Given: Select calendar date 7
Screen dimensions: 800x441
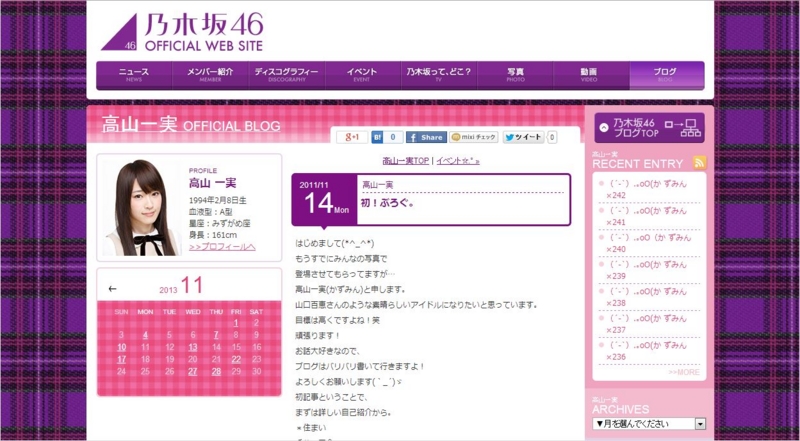Looking at the screenshot, I should pyautogui.click(x=216, y=335).
